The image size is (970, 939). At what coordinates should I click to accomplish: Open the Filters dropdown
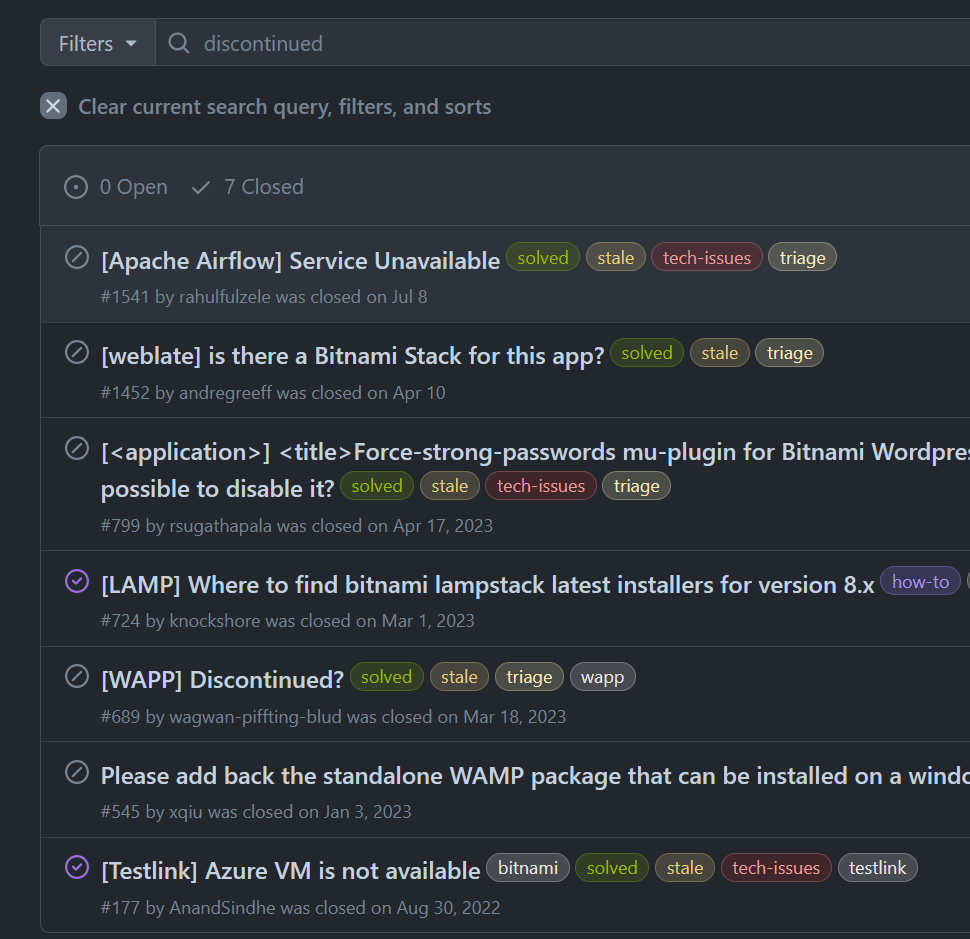pyautogui.click(x=98, y=43)
